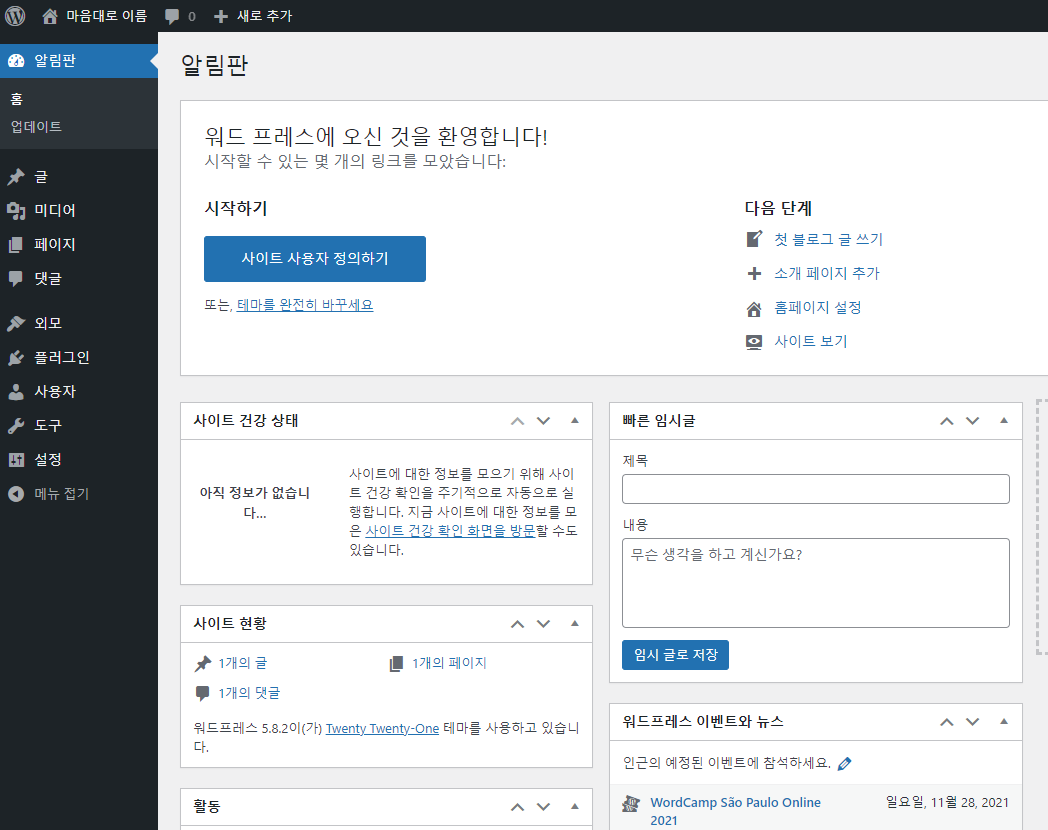Click the 새로 추가 plus icon
1048x830 pixels.
[221, 16]
